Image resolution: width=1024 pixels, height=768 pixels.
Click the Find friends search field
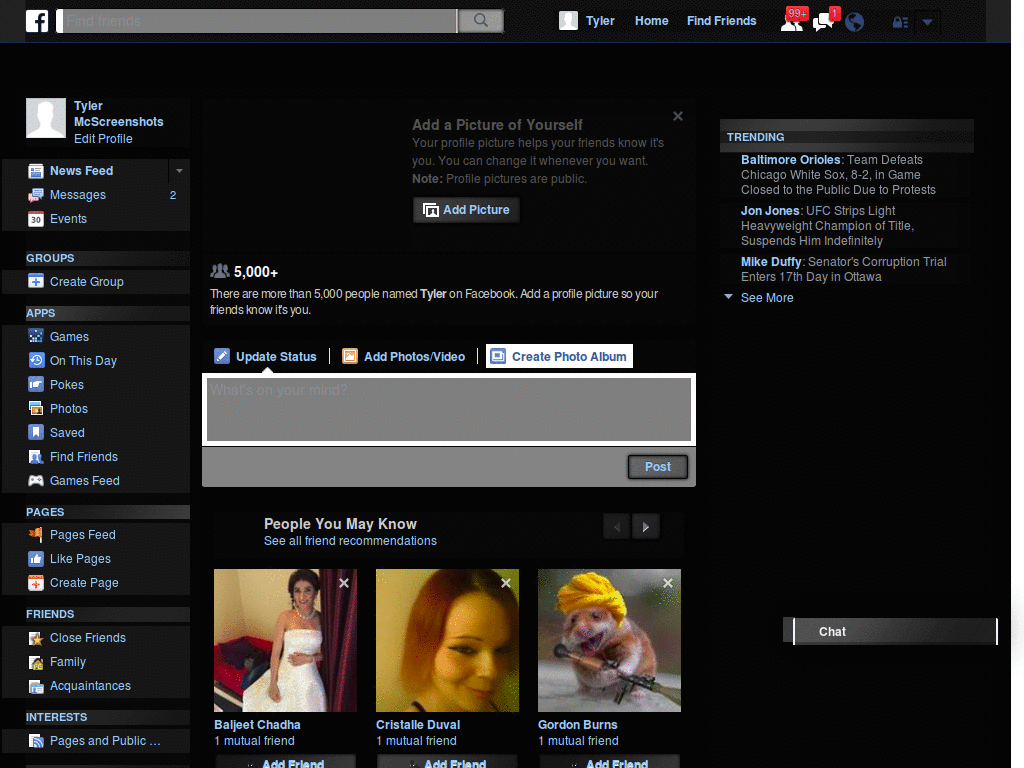[x=257, y=21]
